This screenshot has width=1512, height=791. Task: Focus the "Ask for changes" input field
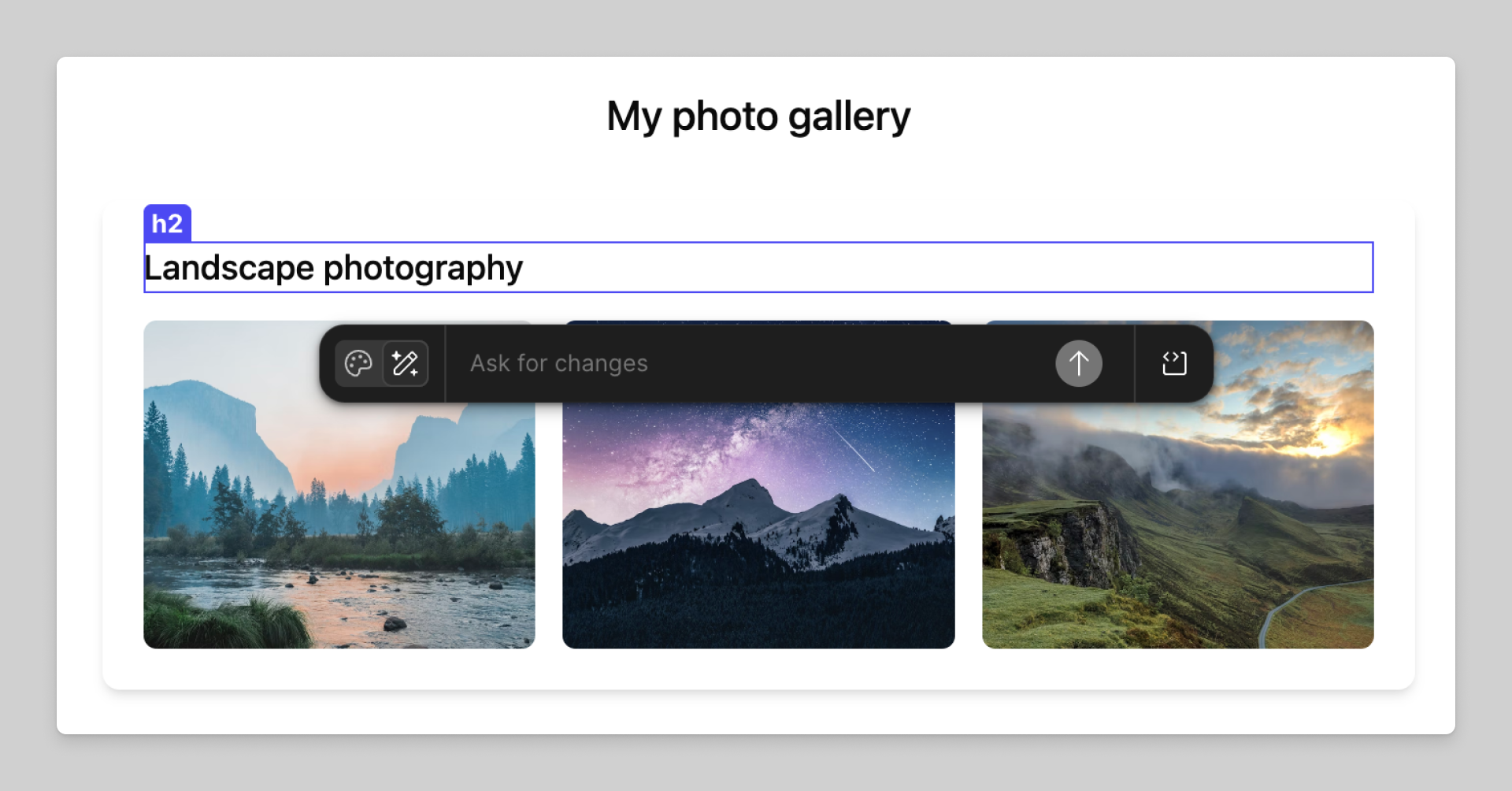coord(750,363)
